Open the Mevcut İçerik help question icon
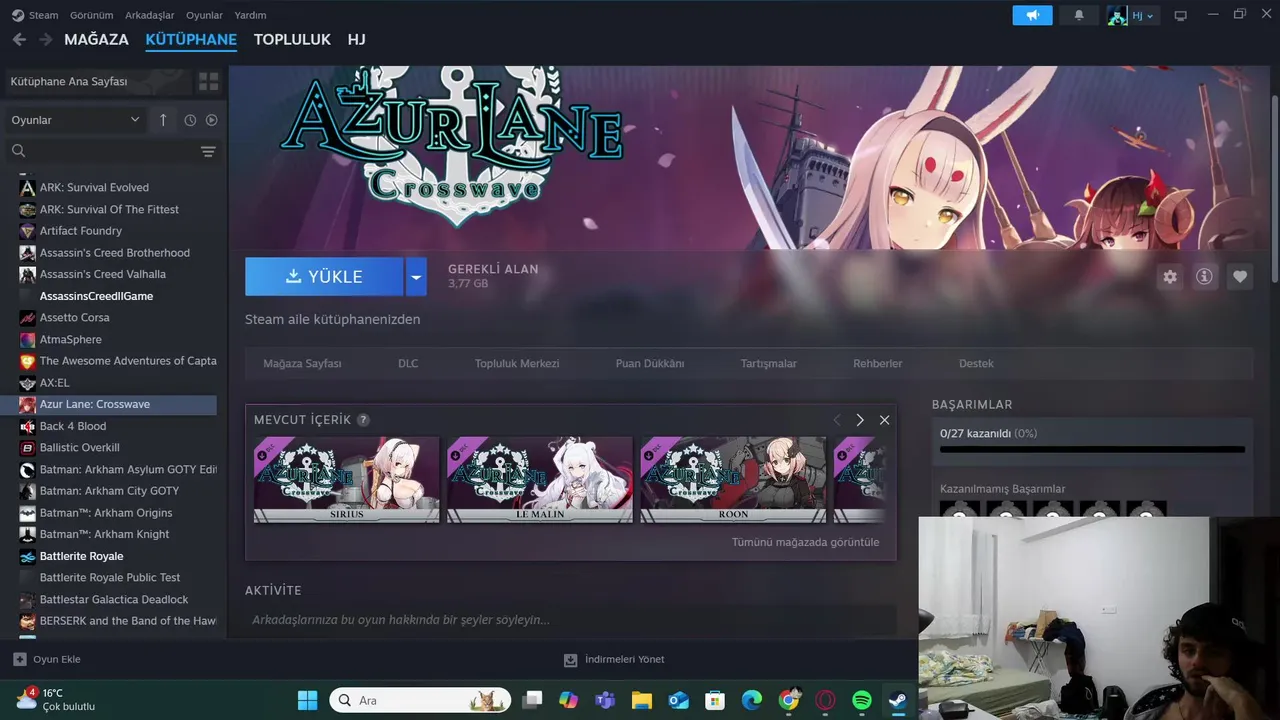Screen dimensions: 1280x720 363,420
